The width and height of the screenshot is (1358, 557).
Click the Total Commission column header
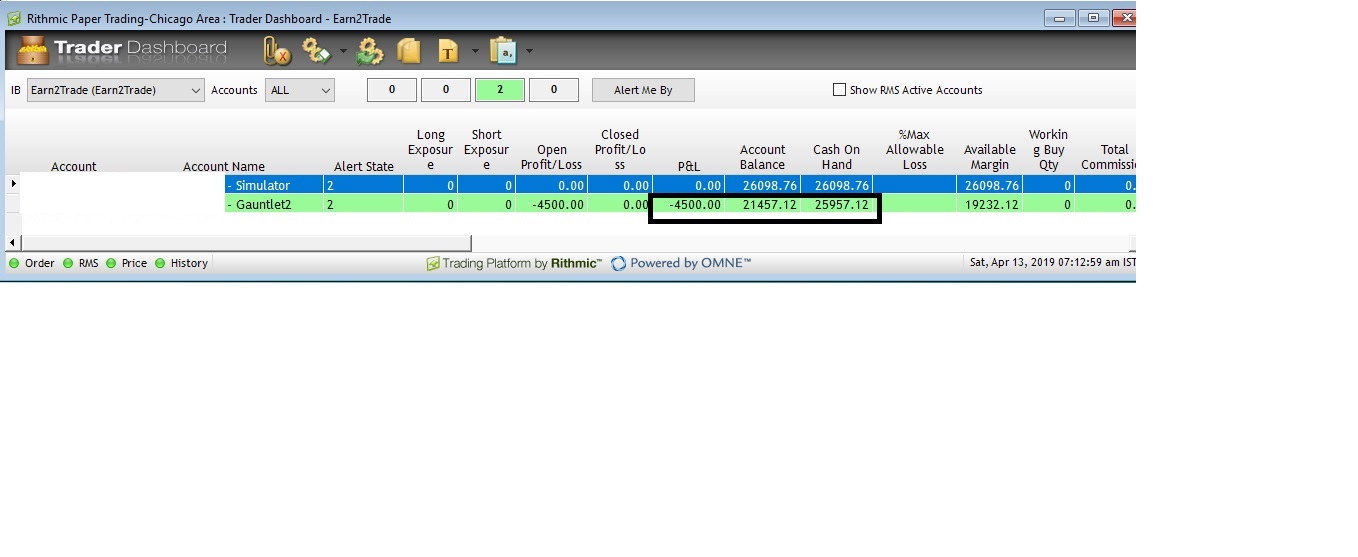1108,157
